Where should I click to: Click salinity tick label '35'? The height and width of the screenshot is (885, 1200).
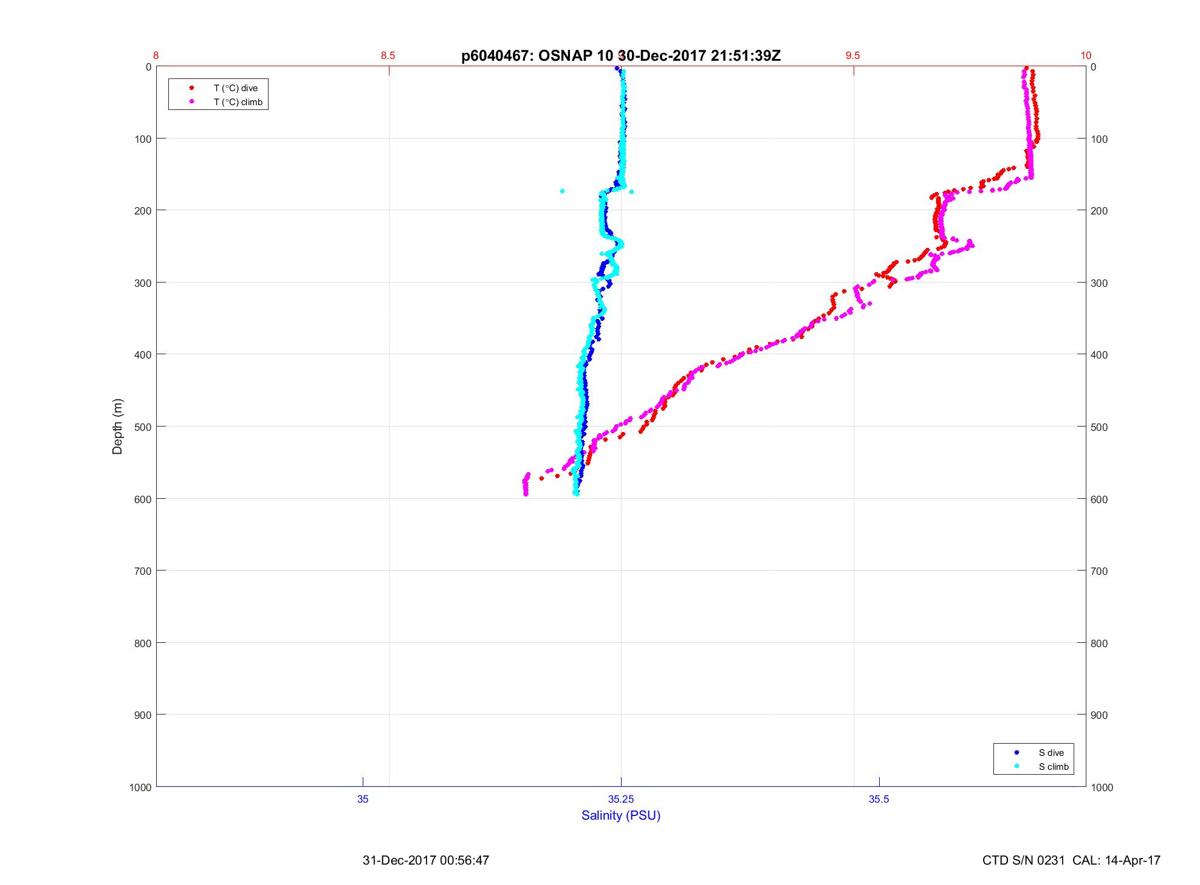pos(363,799)
